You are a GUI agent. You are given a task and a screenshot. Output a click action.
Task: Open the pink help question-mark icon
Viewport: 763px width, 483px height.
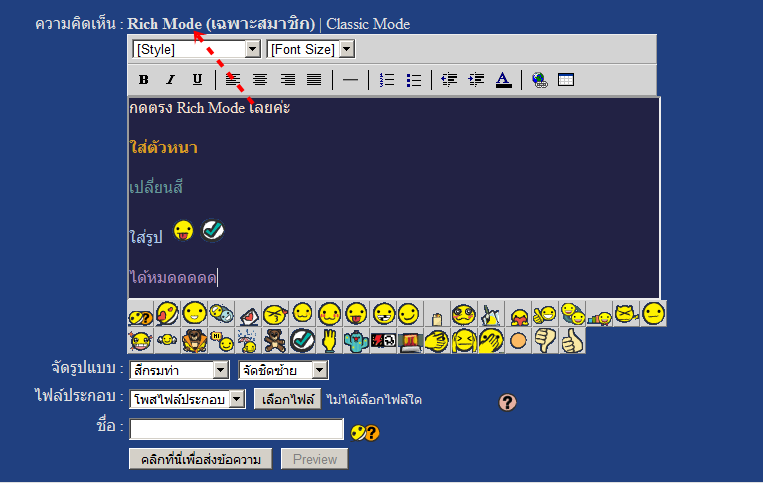(508, 402)
